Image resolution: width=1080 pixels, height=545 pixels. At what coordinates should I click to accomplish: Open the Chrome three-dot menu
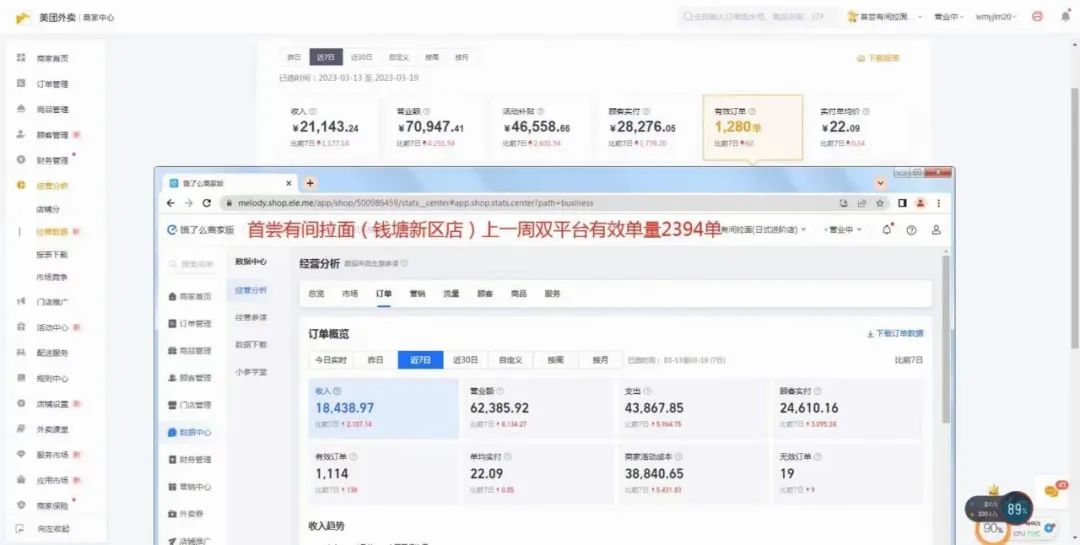click(x=938, y=203)
